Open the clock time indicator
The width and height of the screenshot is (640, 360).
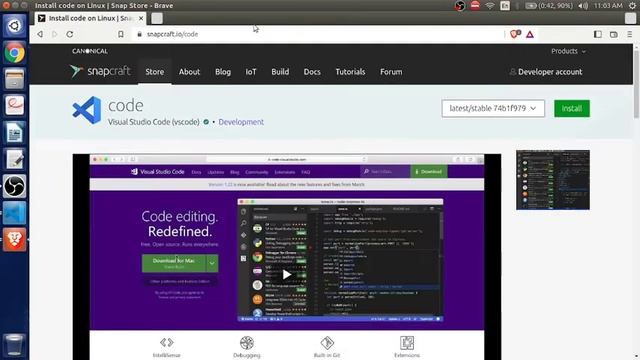(x=608, y=6)
